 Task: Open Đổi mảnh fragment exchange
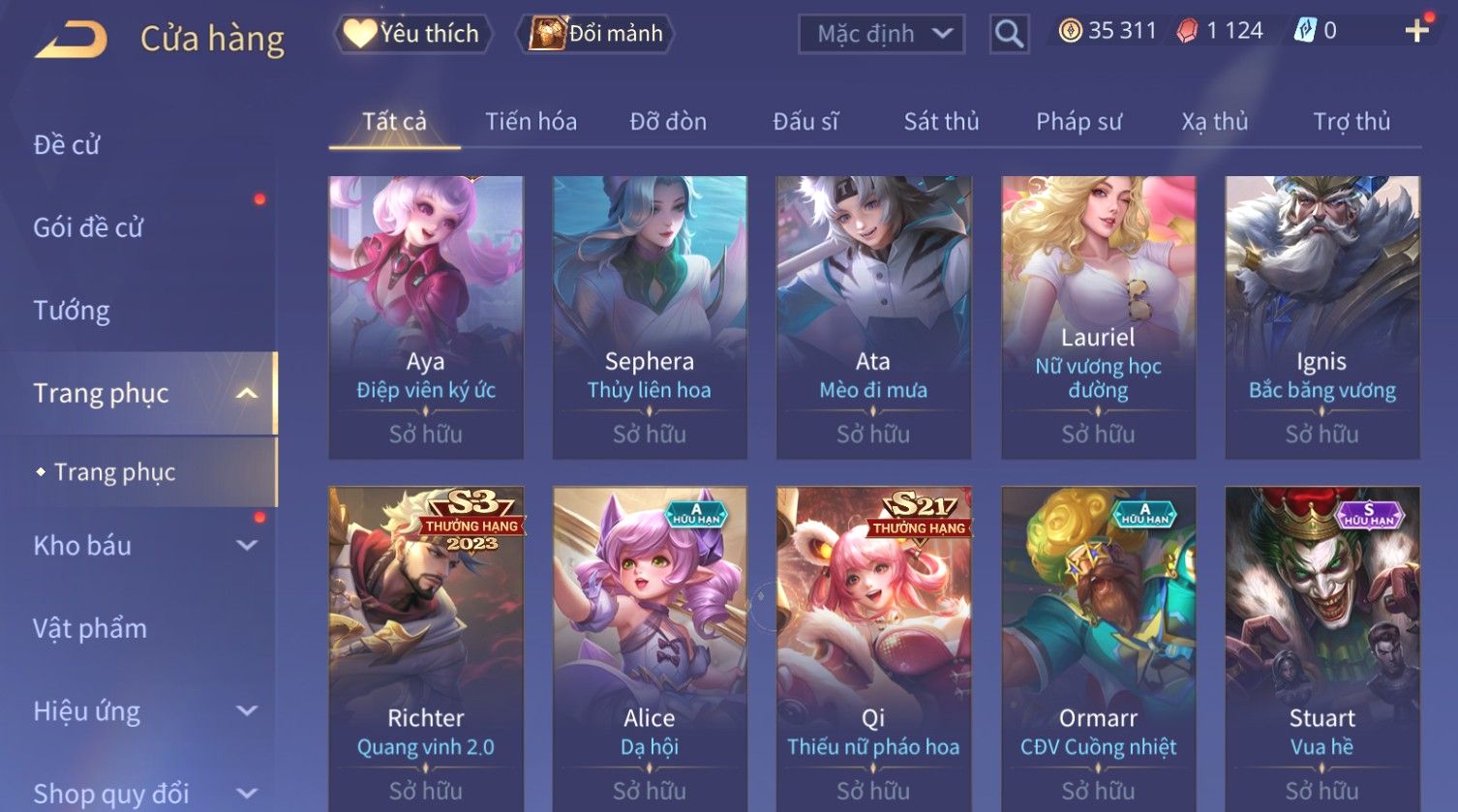596,34
